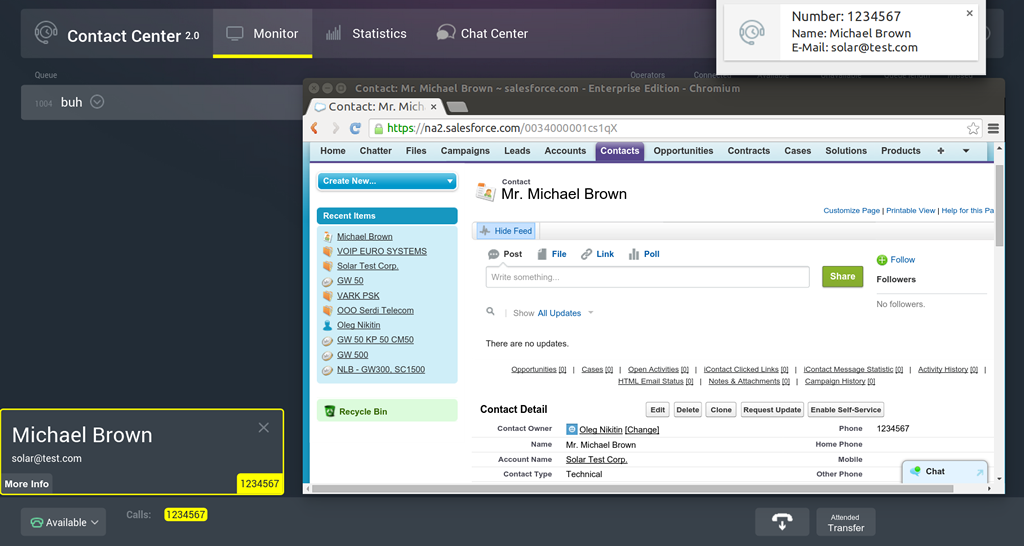The width and height of the screenshot is (1024, 546).
Task: Open the Salesforce Files tab
Action: tap(416, 151)
